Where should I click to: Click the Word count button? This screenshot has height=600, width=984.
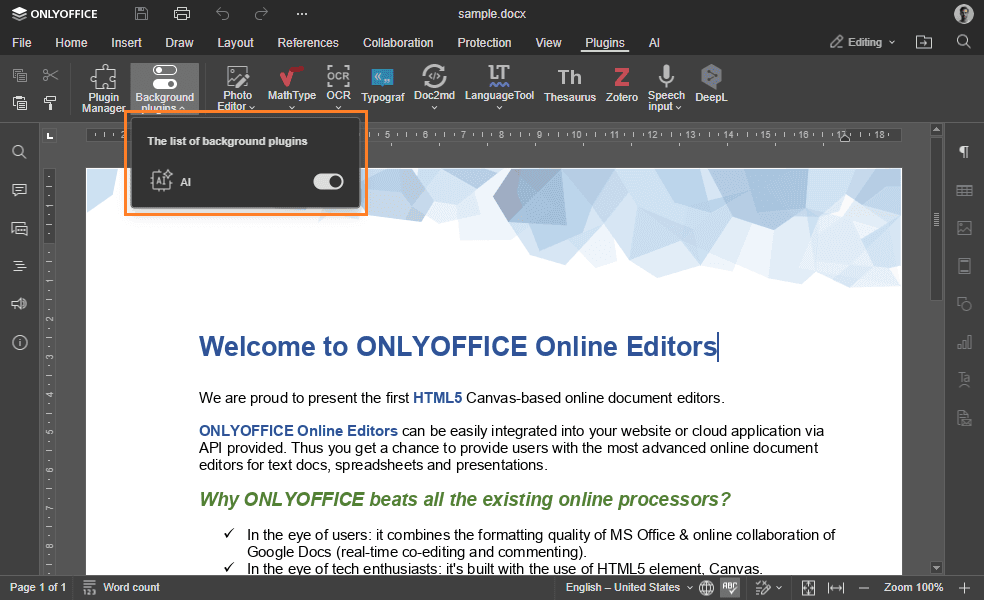122,587
